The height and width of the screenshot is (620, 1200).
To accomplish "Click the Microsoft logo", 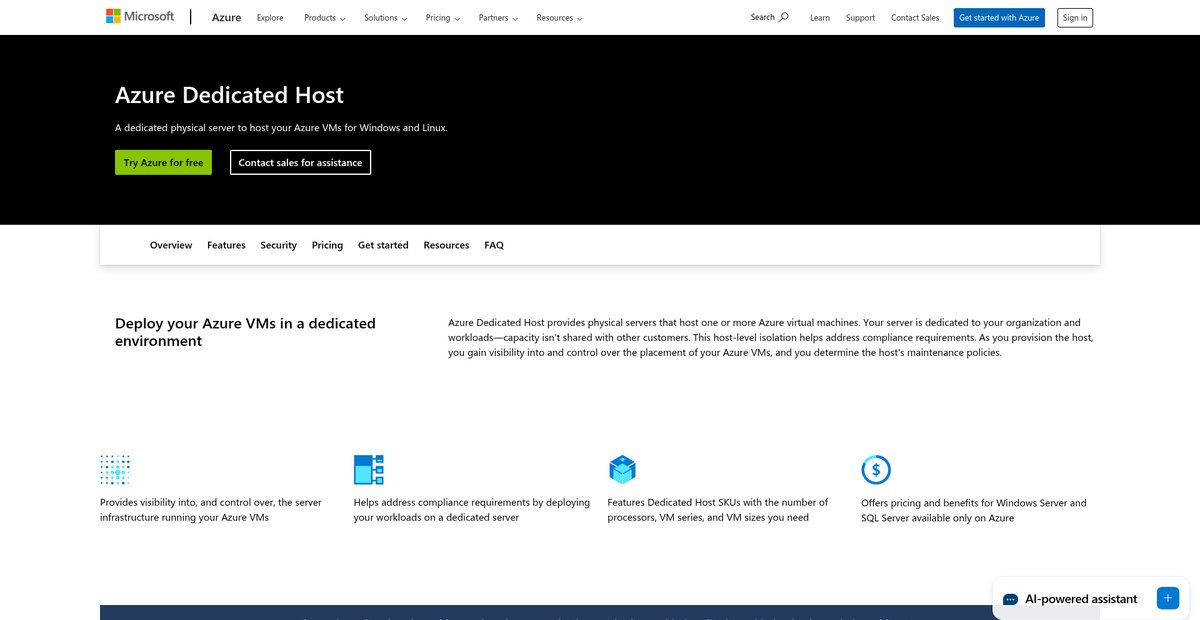I will pyautogui.click(x=140, y=16).
